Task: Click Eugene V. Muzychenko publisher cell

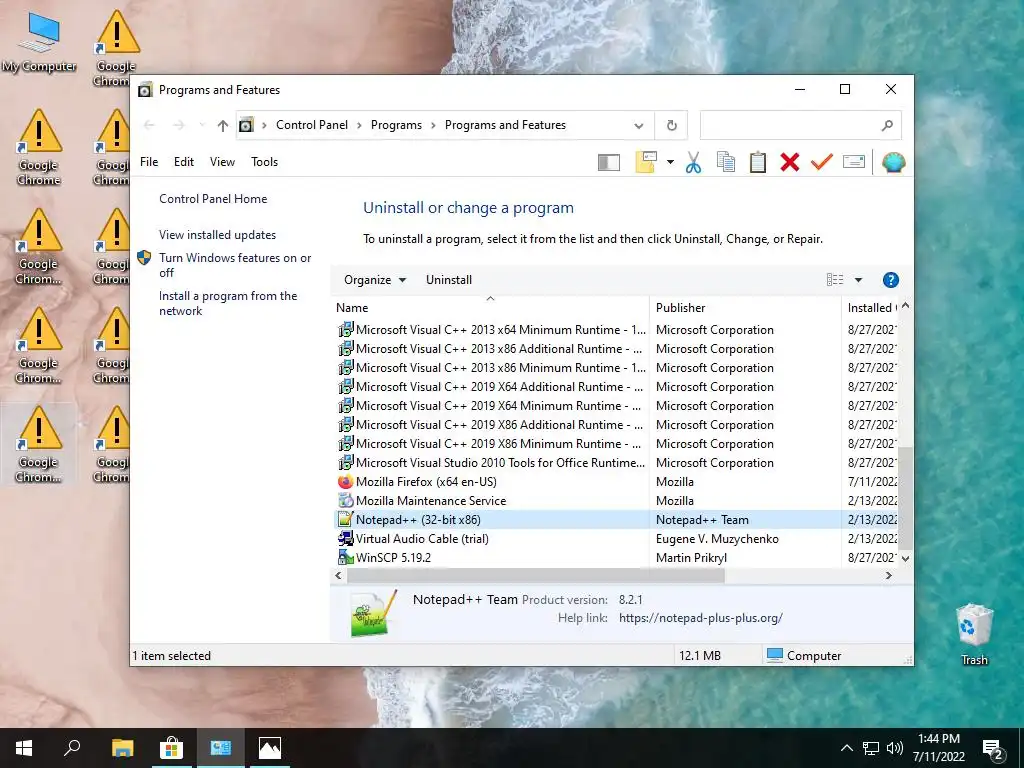Action: click(x=717, y=539)
